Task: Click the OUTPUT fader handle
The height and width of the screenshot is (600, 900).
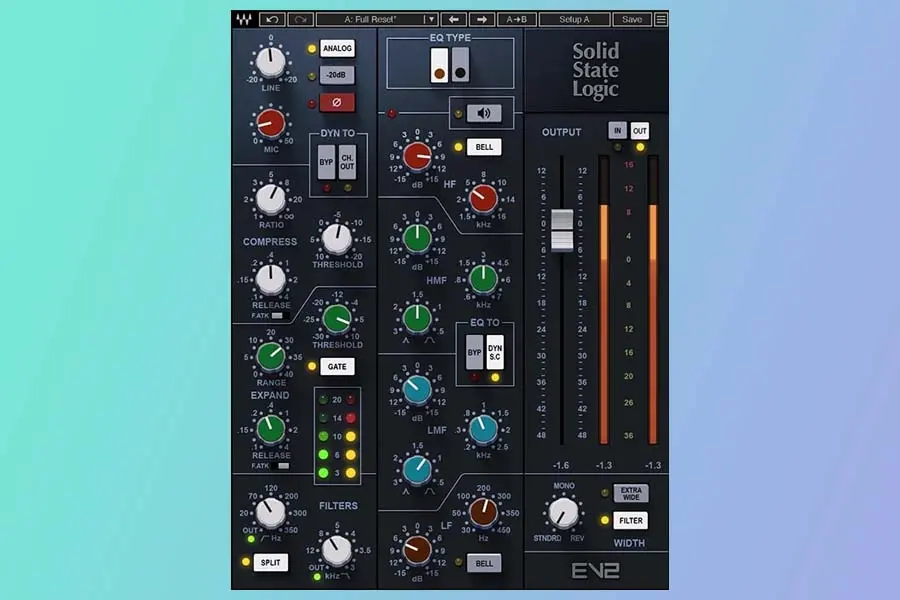Action: [x=562, y=230]
